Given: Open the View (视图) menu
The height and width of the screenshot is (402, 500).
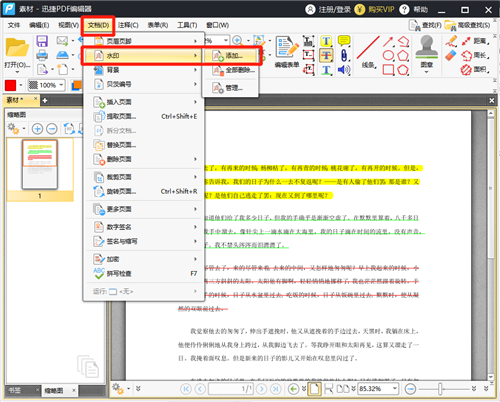Looking at the screenshot, I should coord(68,25).
